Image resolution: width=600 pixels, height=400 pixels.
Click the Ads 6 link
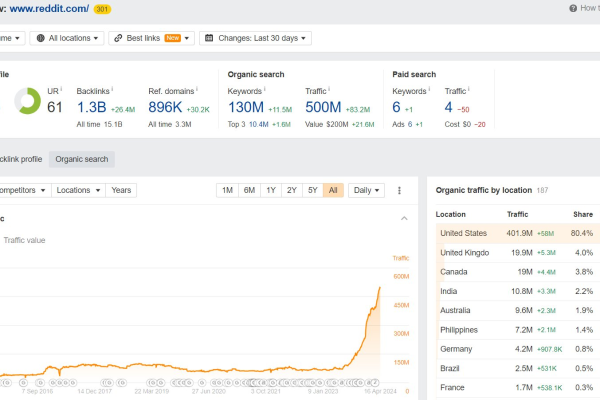pos(410,124)
